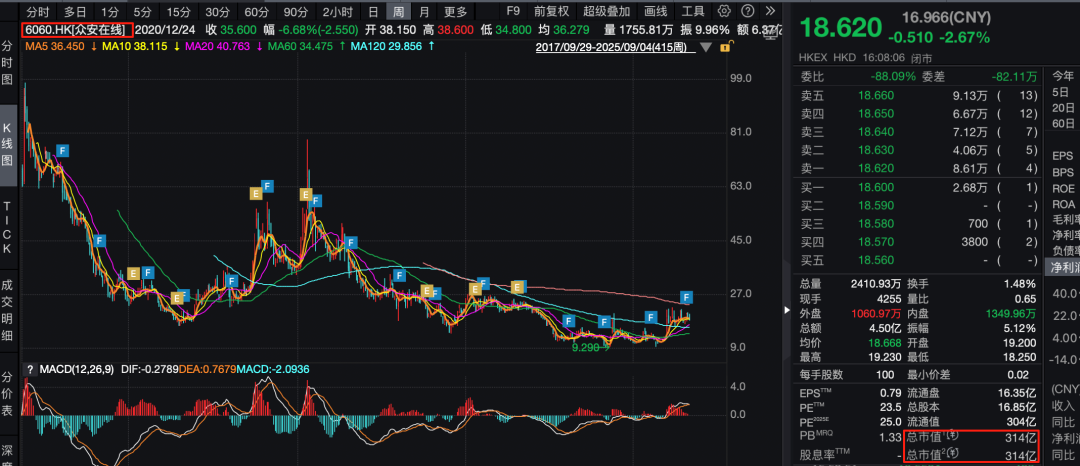Select the 60分 interval
Image resolution: width=1080 pixels, height=466 pixels.
[256, 11]
